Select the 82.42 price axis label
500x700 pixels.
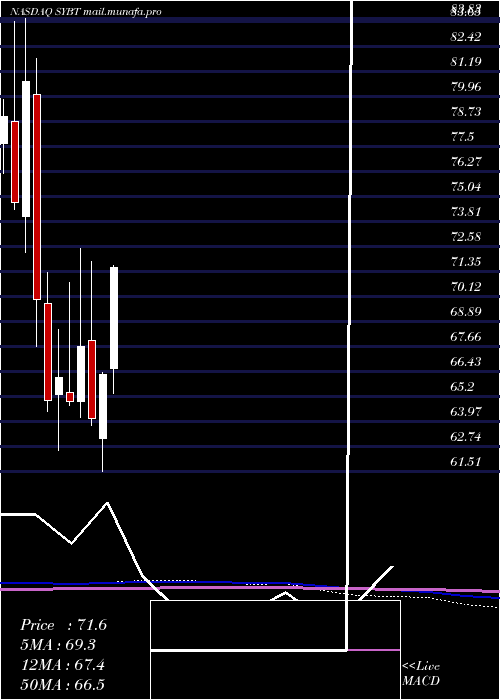(466, 37)
